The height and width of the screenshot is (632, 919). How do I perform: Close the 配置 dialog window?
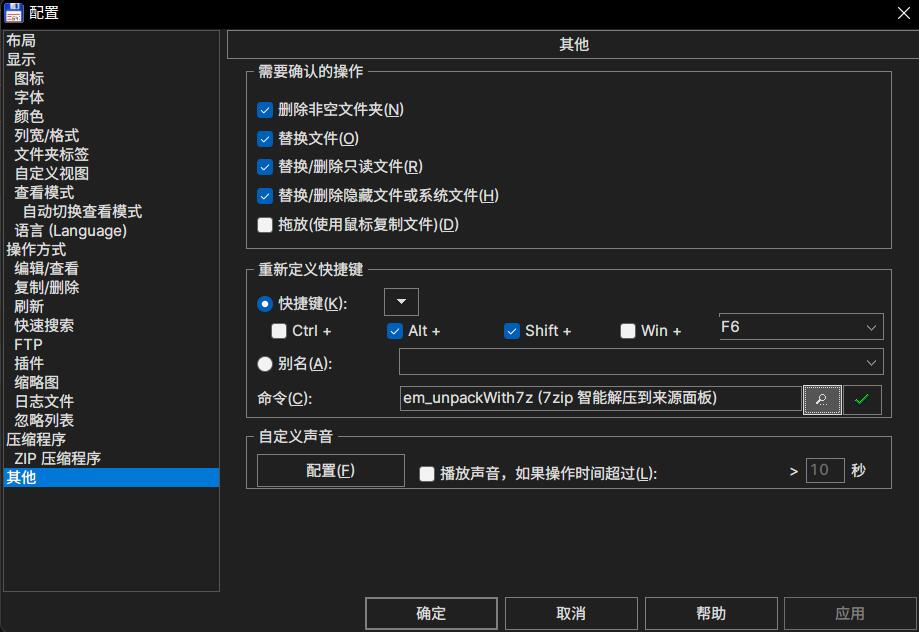point(902,13)
